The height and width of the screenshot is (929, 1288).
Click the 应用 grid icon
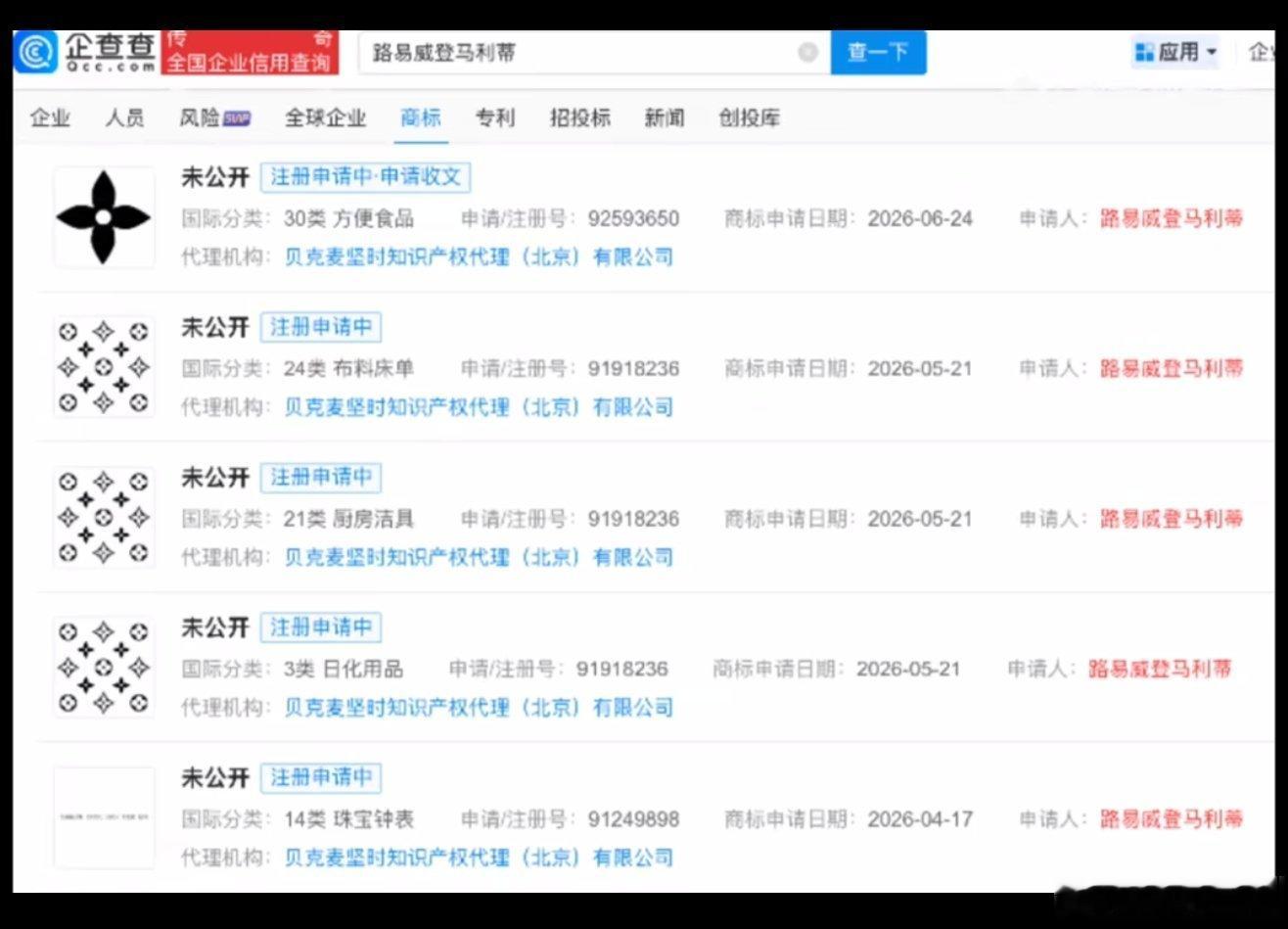coord(1143,53)
